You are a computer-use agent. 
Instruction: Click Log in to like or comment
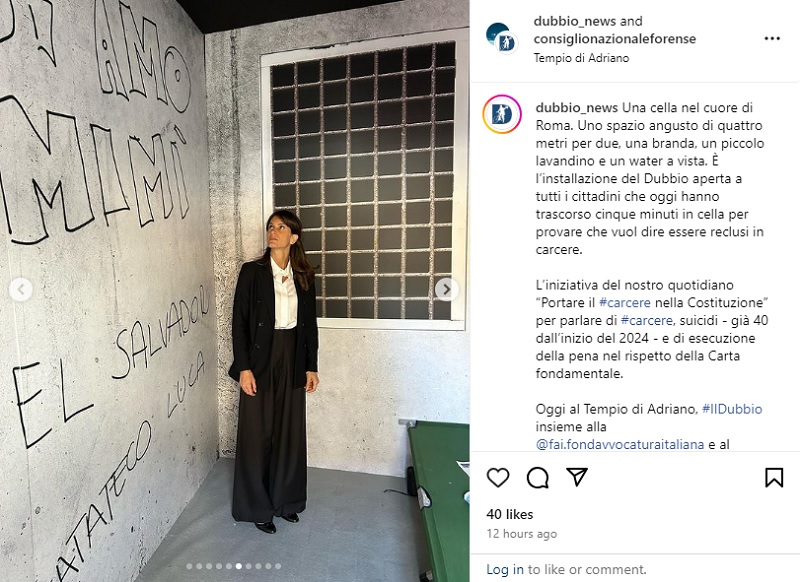coord(505,569)
